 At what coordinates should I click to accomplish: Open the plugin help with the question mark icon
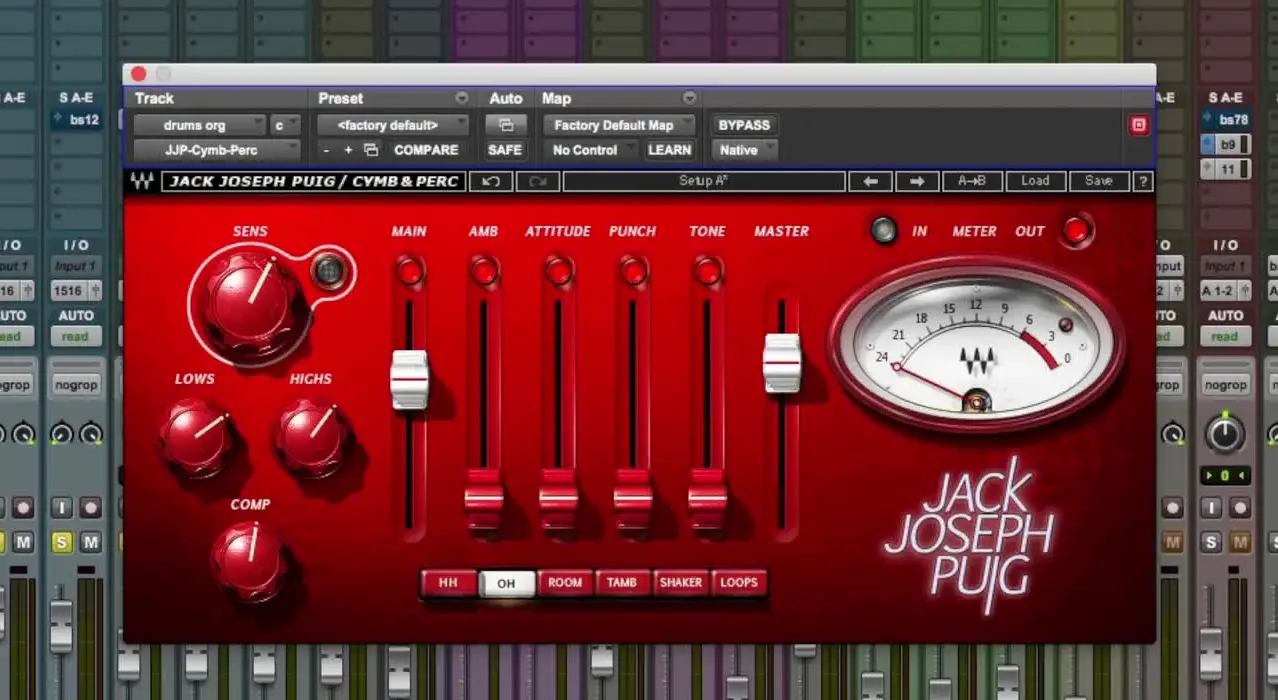(x=1143, y=181)
